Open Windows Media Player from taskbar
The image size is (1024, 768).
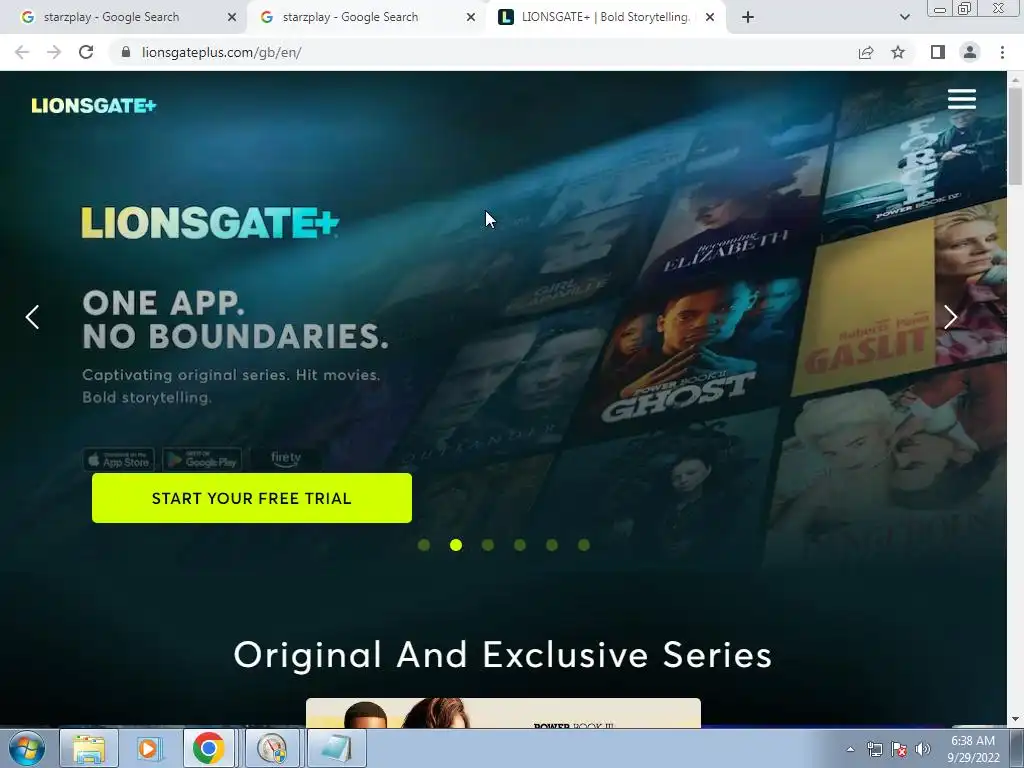point(149,748)
